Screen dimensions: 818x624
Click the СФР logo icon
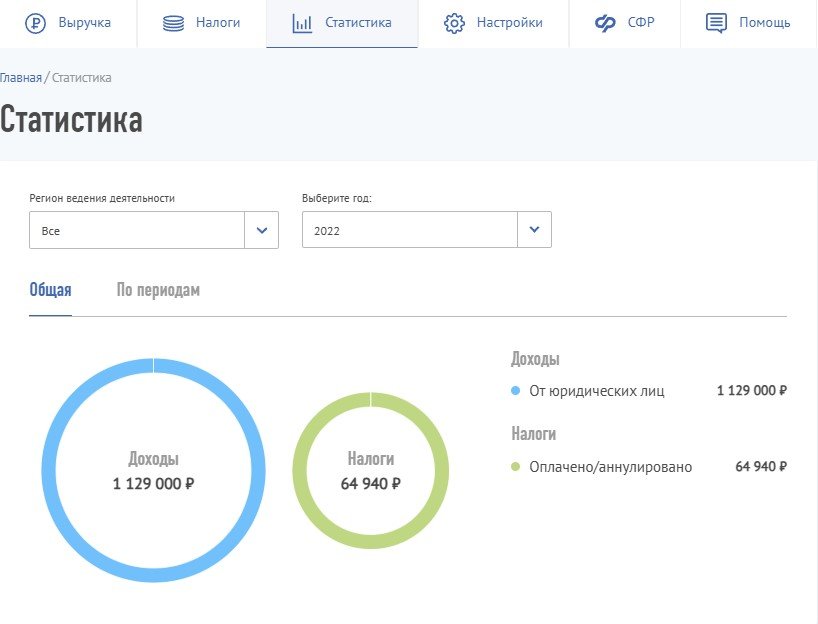point(606,23)
